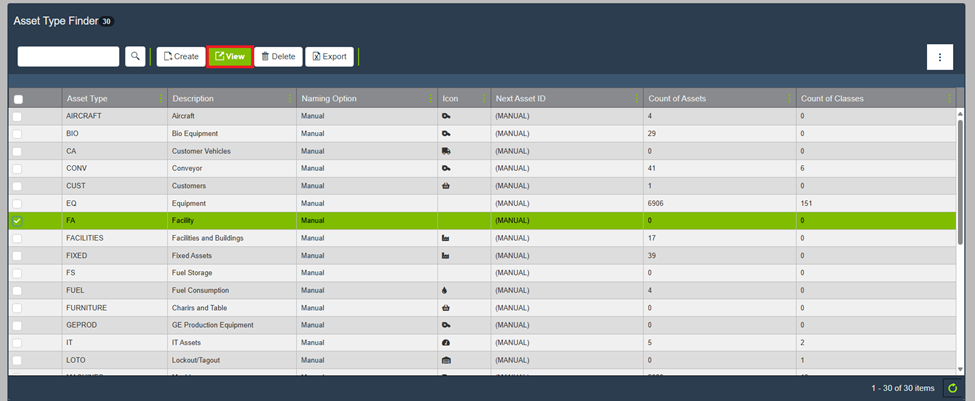Click the magnifying glass search icon
Image resolution: width=975 pixels, height=401 pixels.
pyautogui.click(x=135, y=57)
